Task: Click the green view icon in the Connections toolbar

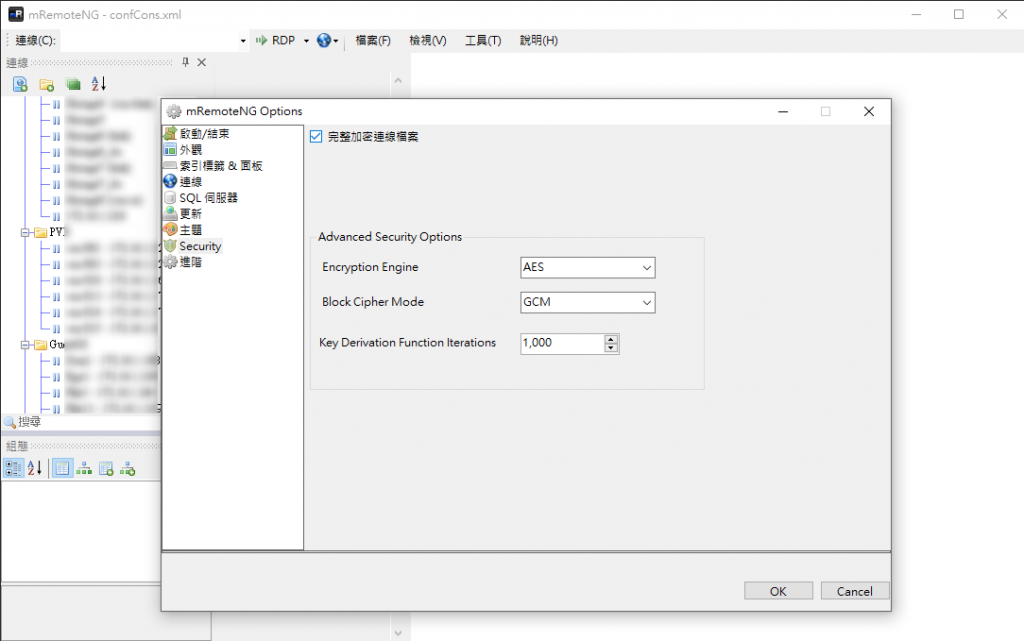Action: [73, 84]
